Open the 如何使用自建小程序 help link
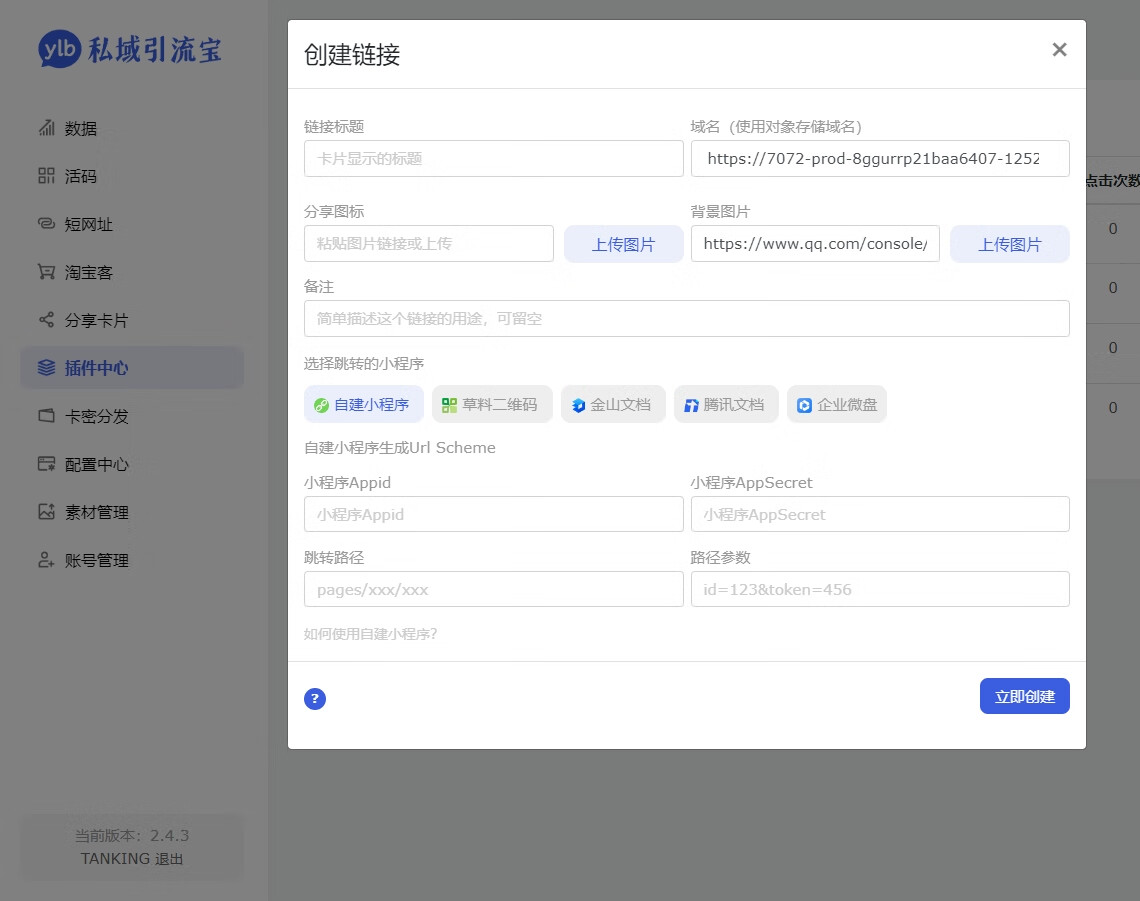The width and height of the screenshot is (1140, 901). tap(371, 634)
